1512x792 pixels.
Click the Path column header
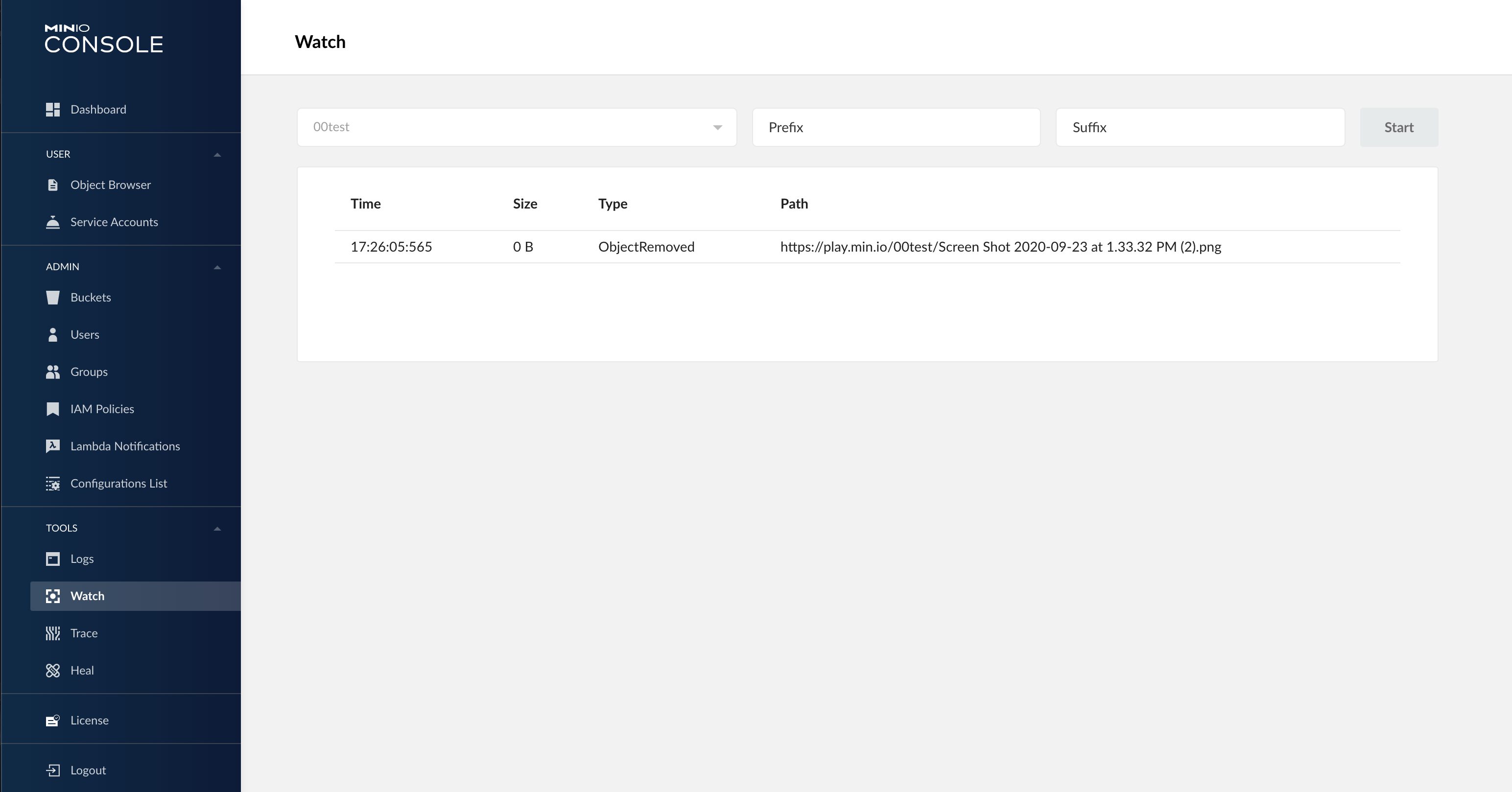click(x=794, y=204)
